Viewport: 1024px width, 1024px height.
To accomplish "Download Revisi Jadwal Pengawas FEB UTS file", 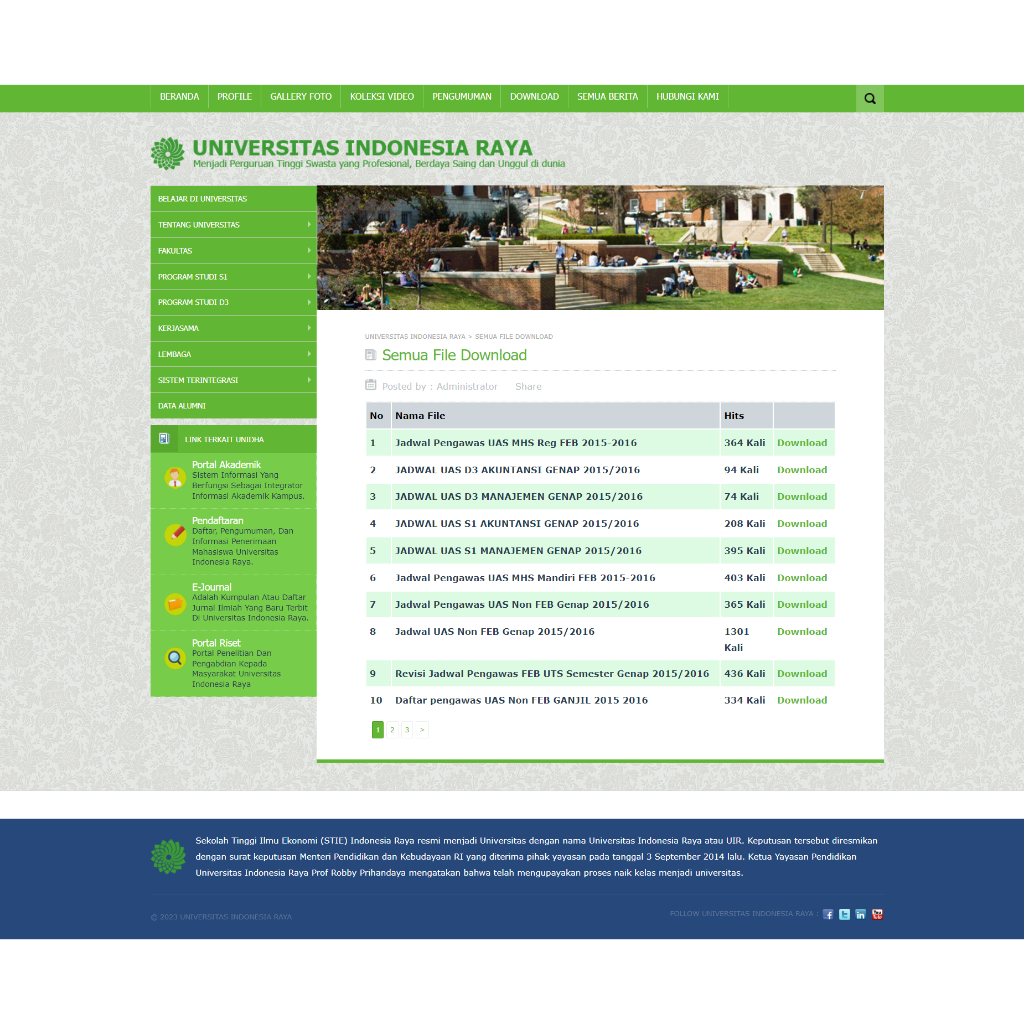I will click(x=802, y=673).
